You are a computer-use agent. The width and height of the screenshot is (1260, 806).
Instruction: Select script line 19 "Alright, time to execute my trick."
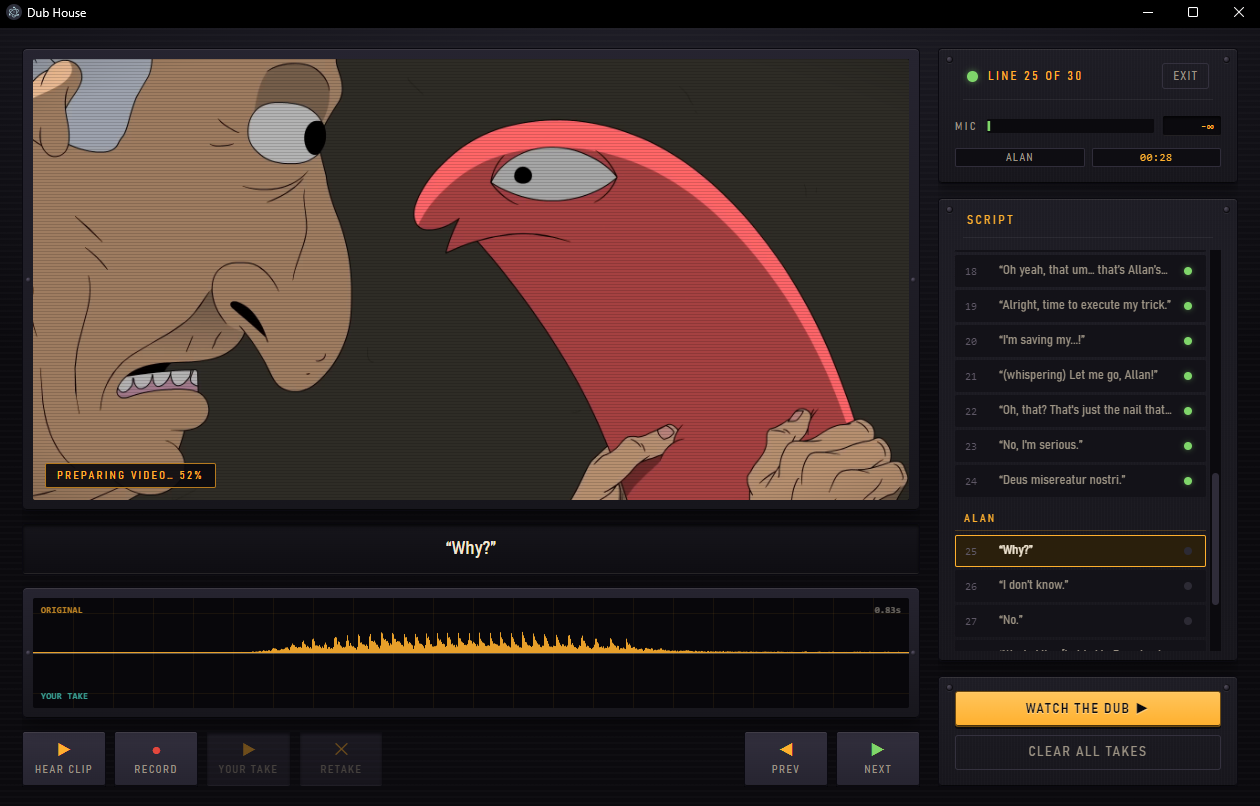(1080, 305)
